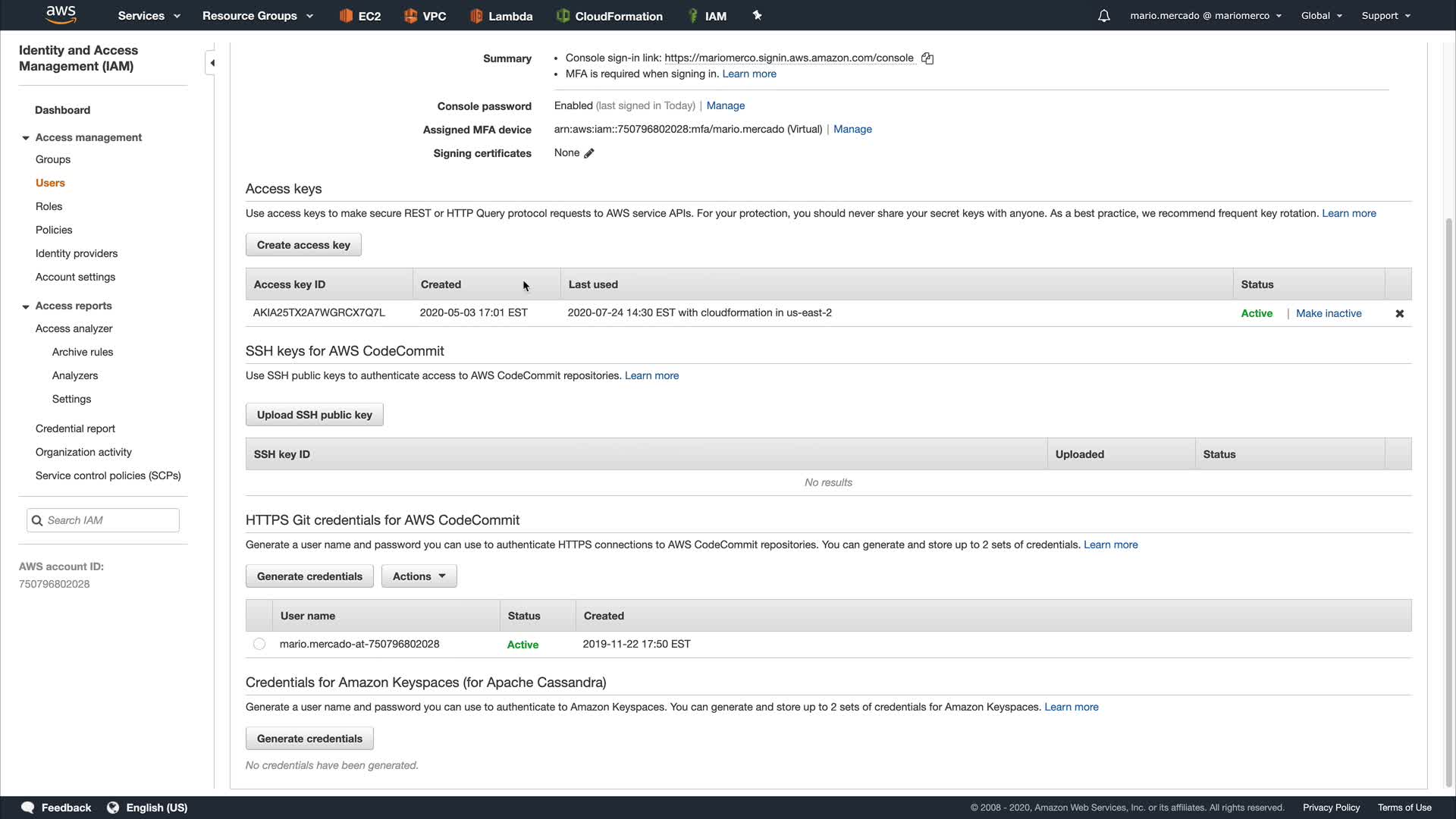This screenshot has width=1456, height=819.
Task: Open the notifications bell
Action: (1103, 16)
